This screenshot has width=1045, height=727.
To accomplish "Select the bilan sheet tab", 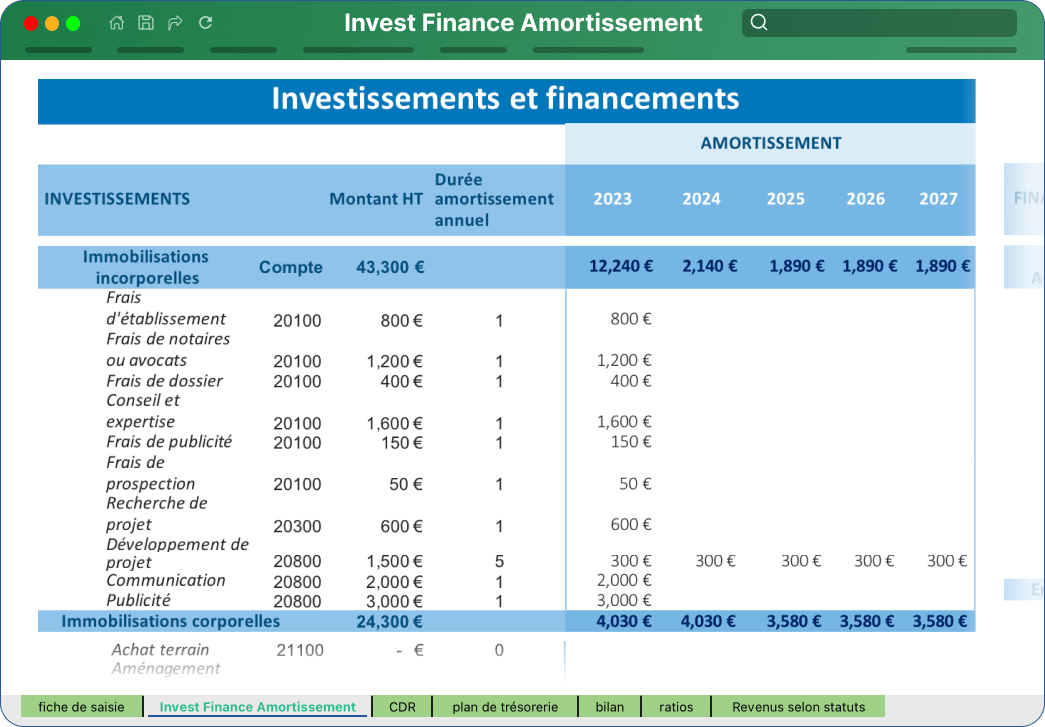I will [x=610, y=707].
